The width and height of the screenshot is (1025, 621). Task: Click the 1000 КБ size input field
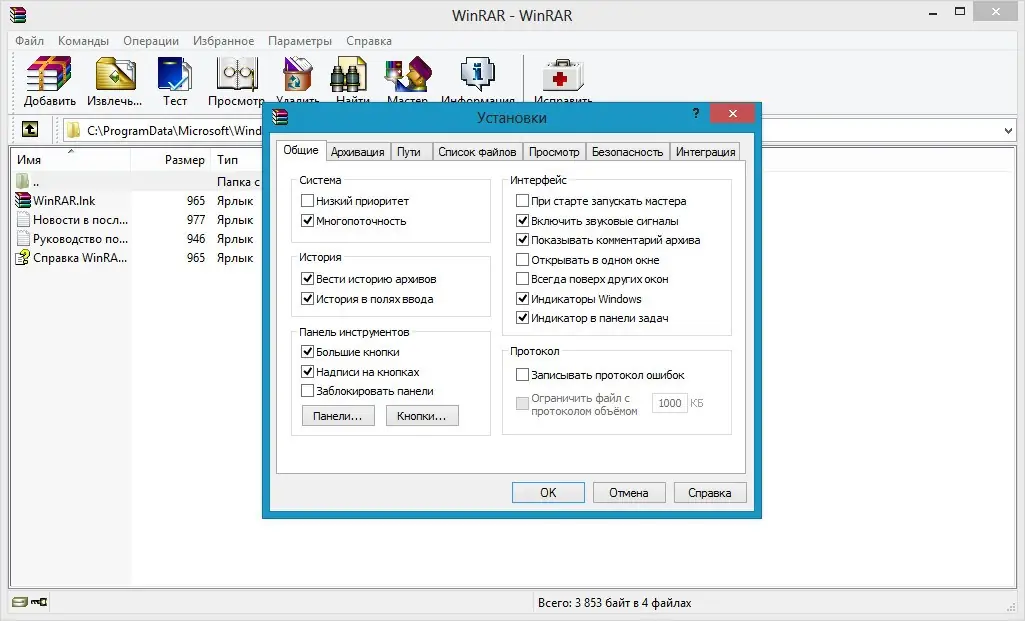point(669,402)
